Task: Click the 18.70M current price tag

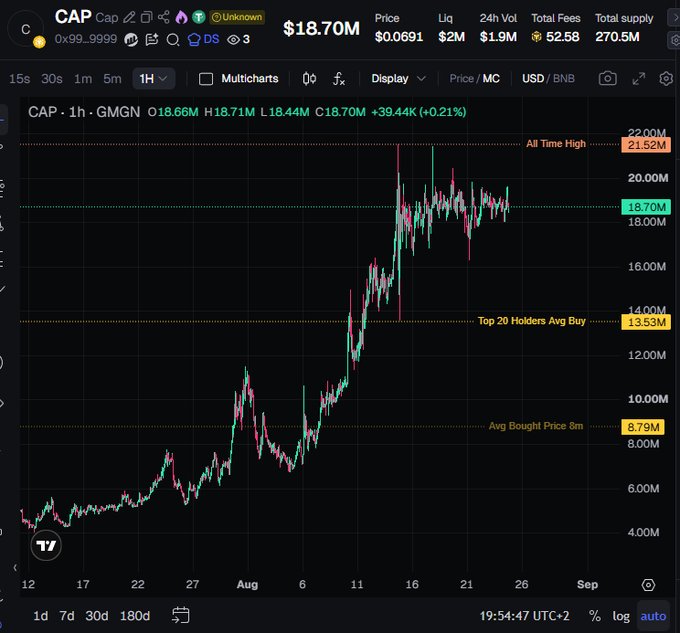Action: [x=646, y=207]
